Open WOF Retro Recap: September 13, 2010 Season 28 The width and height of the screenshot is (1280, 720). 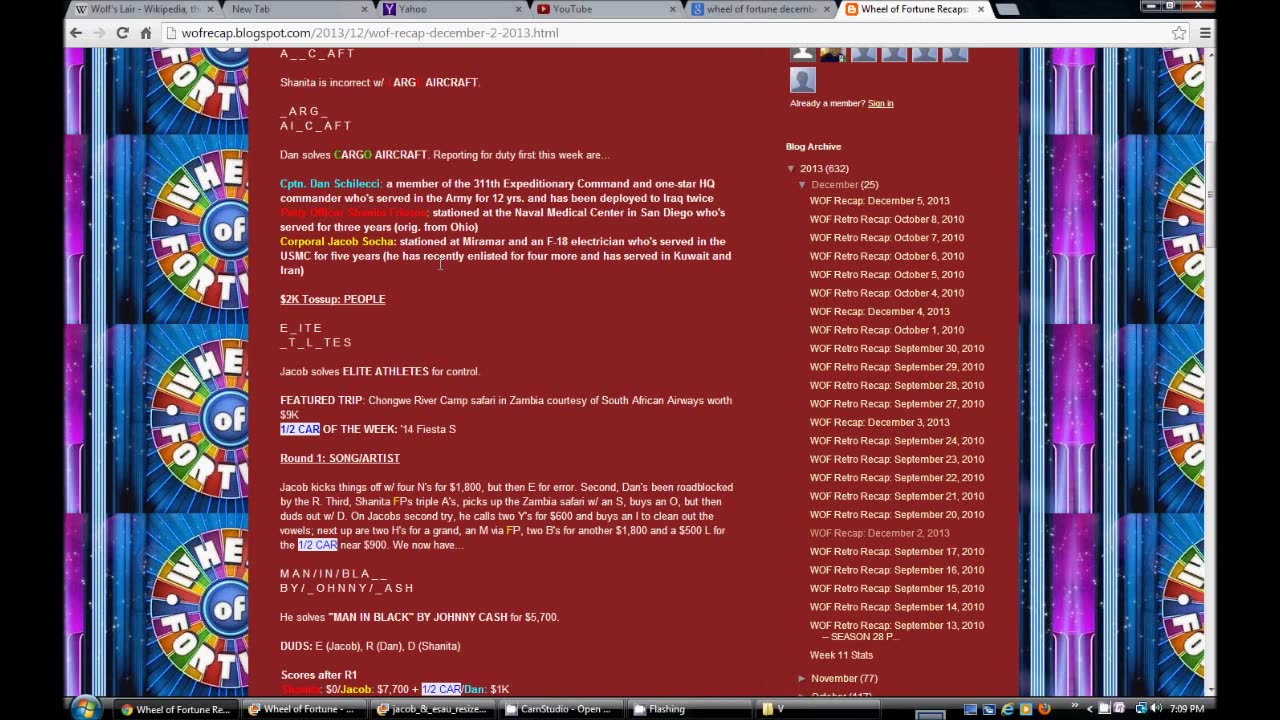[x=897, y=631]
